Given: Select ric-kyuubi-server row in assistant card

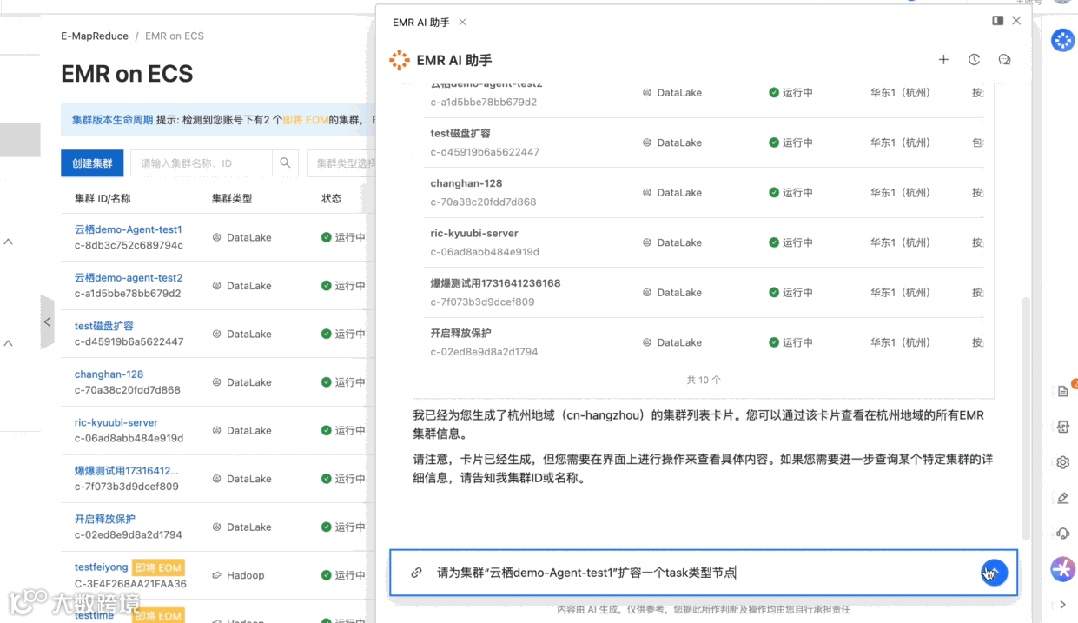Looking at the screenshot, I should tap(704, 242).
